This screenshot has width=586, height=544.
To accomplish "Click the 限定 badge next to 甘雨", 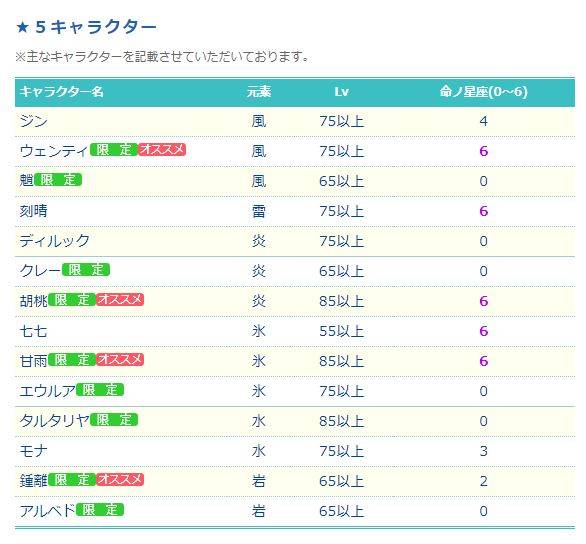I will pos(72,359).
